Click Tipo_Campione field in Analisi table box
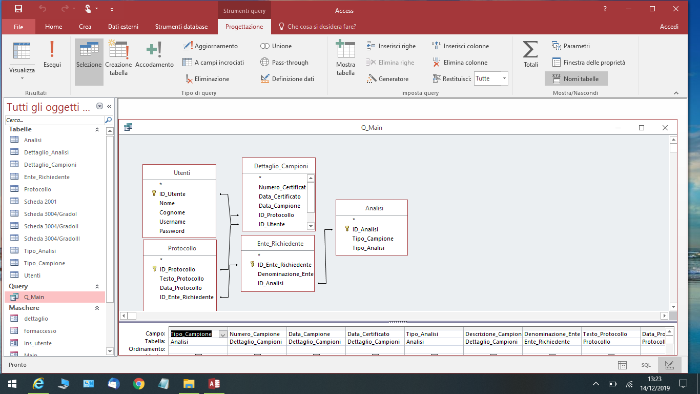Image resolution: width=700 pixels, height=394 pixels. 373,239
